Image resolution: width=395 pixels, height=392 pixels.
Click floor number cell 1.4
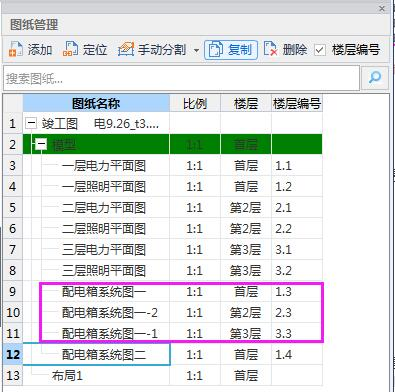pyautogui.click(x=297, y=355)
